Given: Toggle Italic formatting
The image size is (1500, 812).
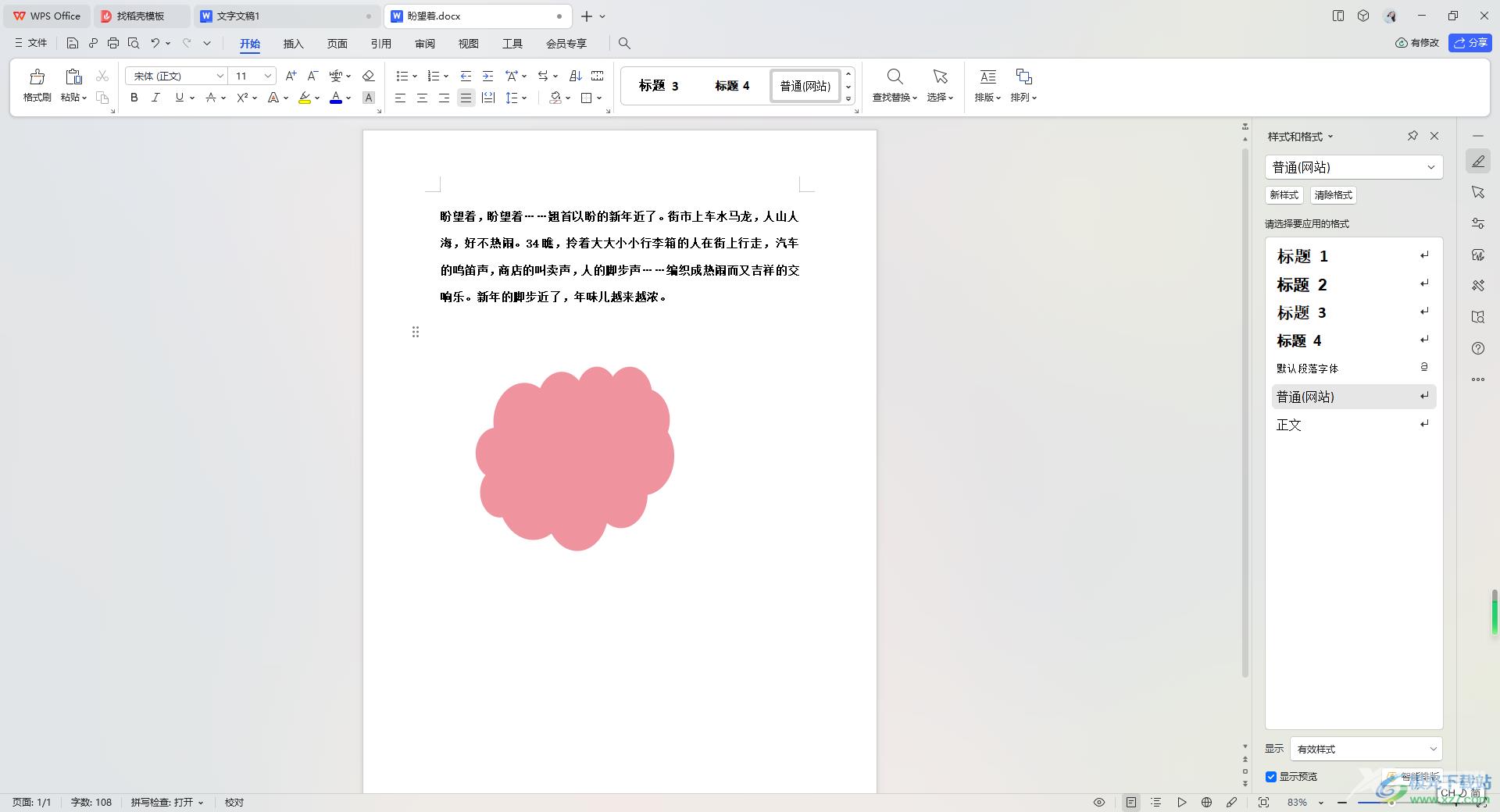Looking at the screenshot, I should (x=155, y=98).
